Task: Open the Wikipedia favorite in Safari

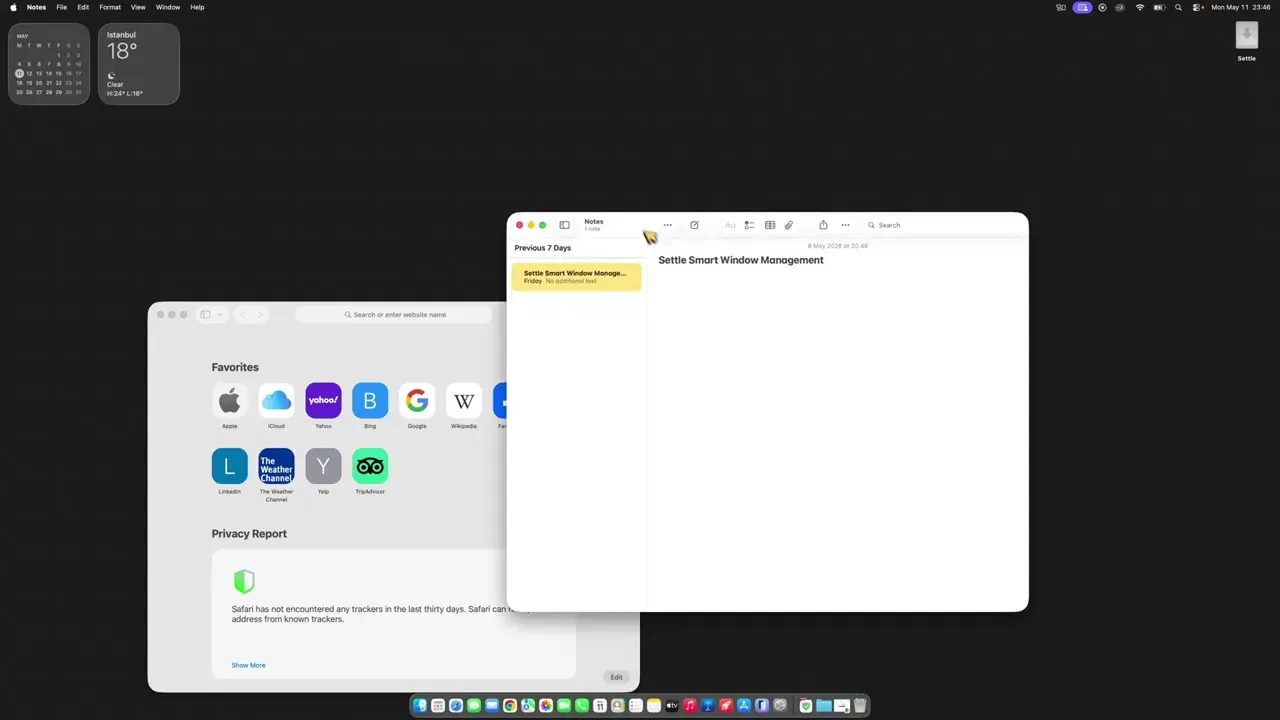Action: pos(464,401)
